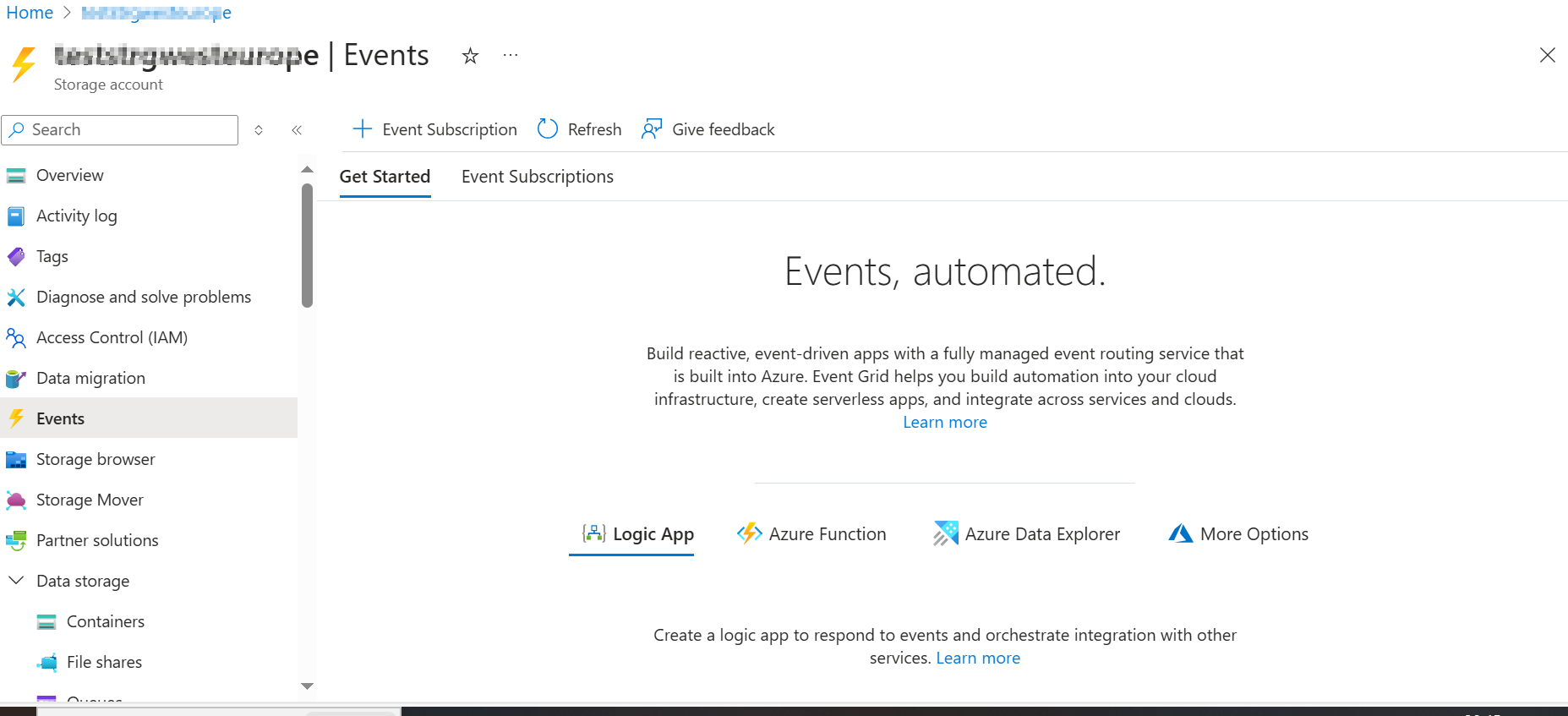Screen dimensions: 1568x716
Task: Click into the sidebar Search field
Action: 120,130
